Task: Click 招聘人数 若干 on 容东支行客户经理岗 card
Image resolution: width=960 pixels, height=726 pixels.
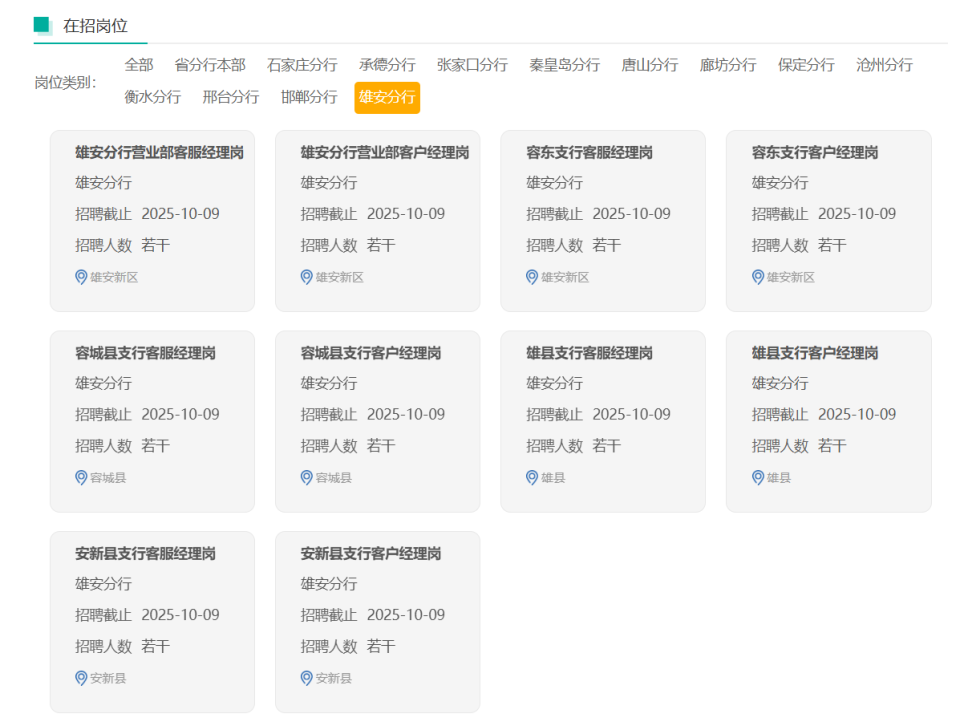Action: [799, 245]
